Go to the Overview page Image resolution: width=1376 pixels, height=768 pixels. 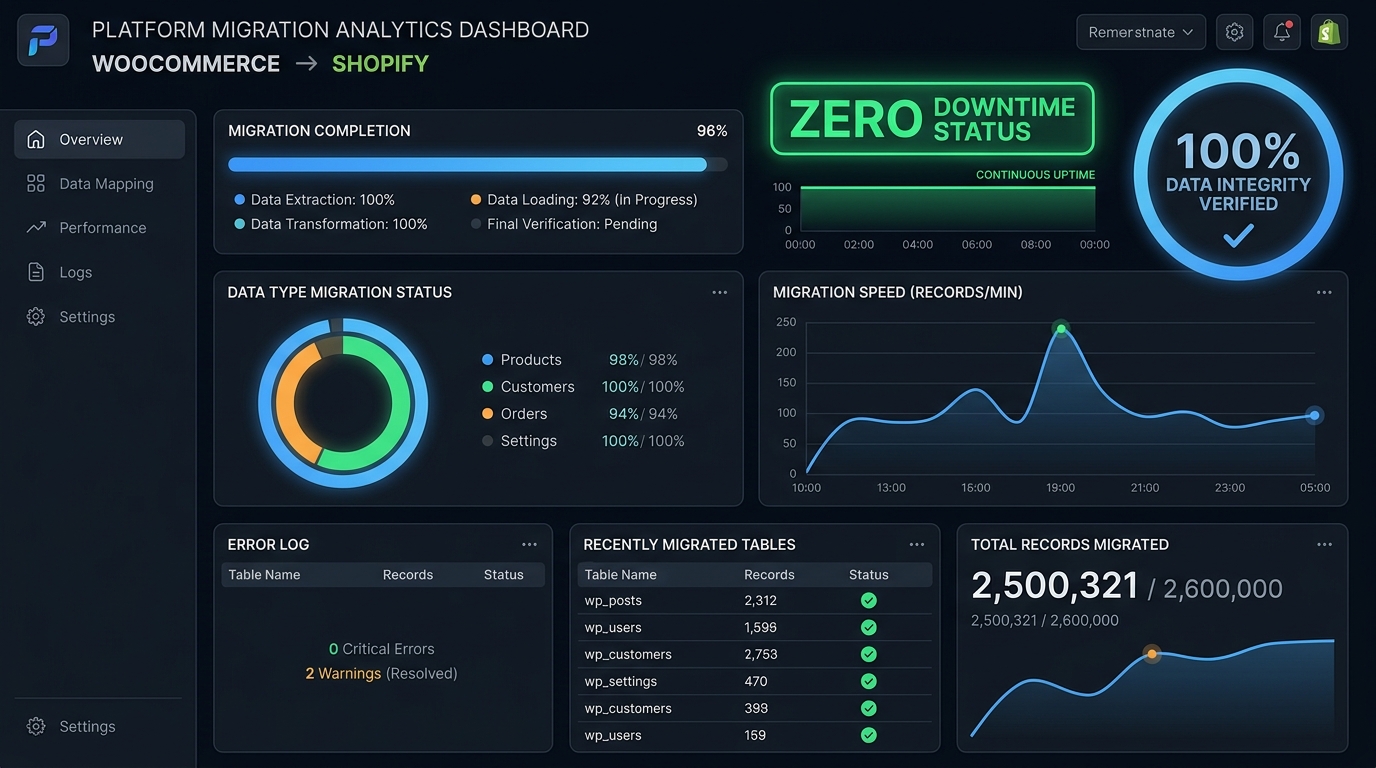pyautogui.click(x=100, y=140)
